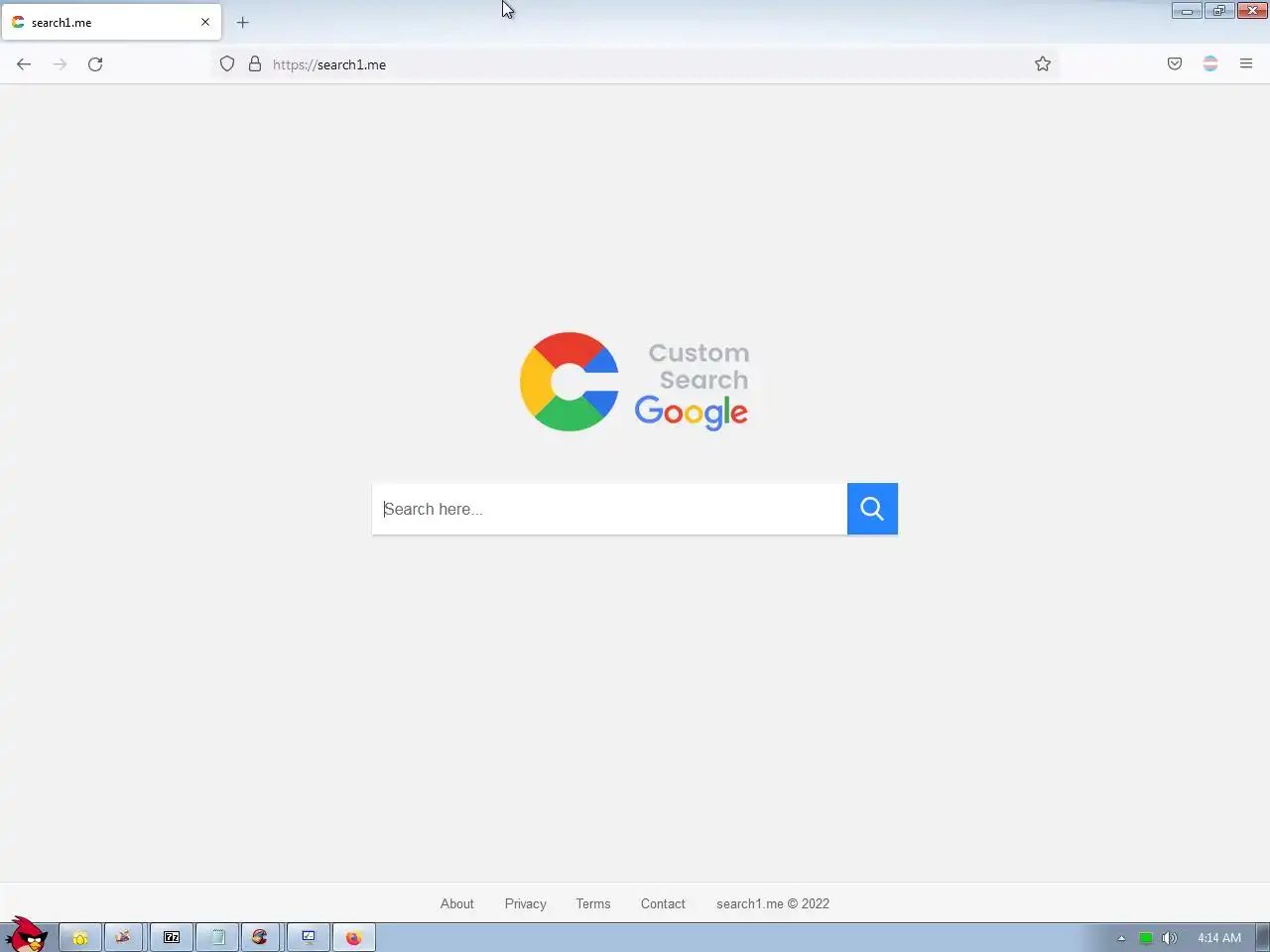View site security padlock info
Viewport: 1270px width, 952px height.
[x=255, y=64]
